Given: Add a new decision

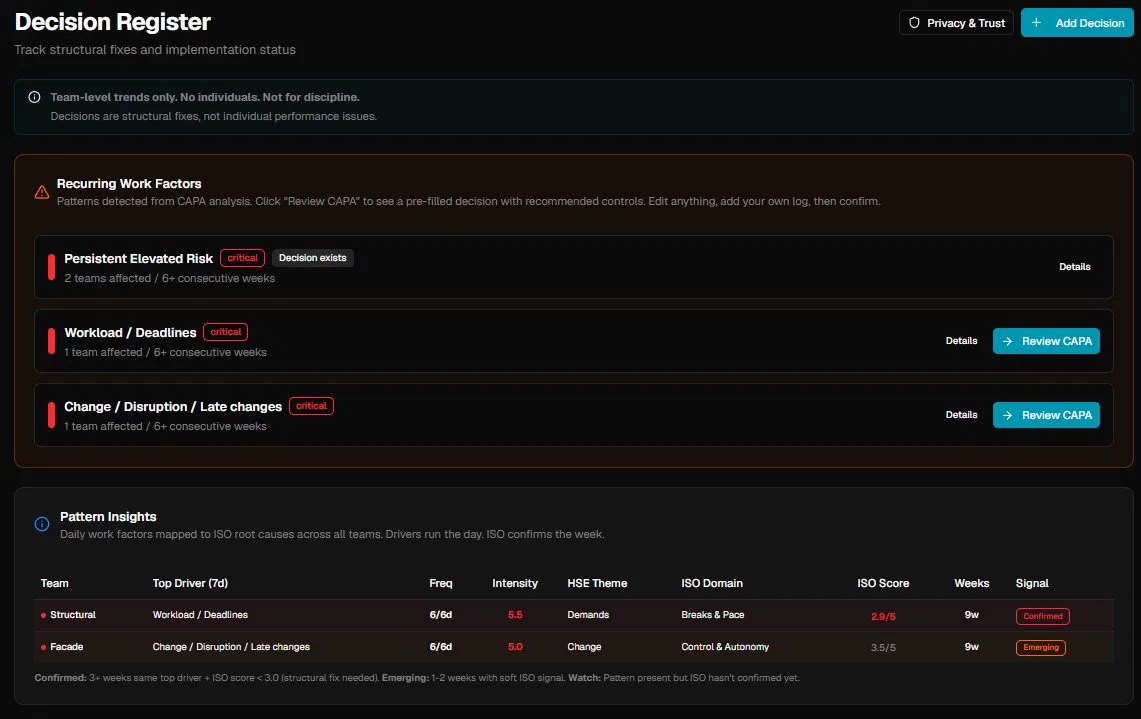Looking at the screenshot, I should click(1077, 23).
